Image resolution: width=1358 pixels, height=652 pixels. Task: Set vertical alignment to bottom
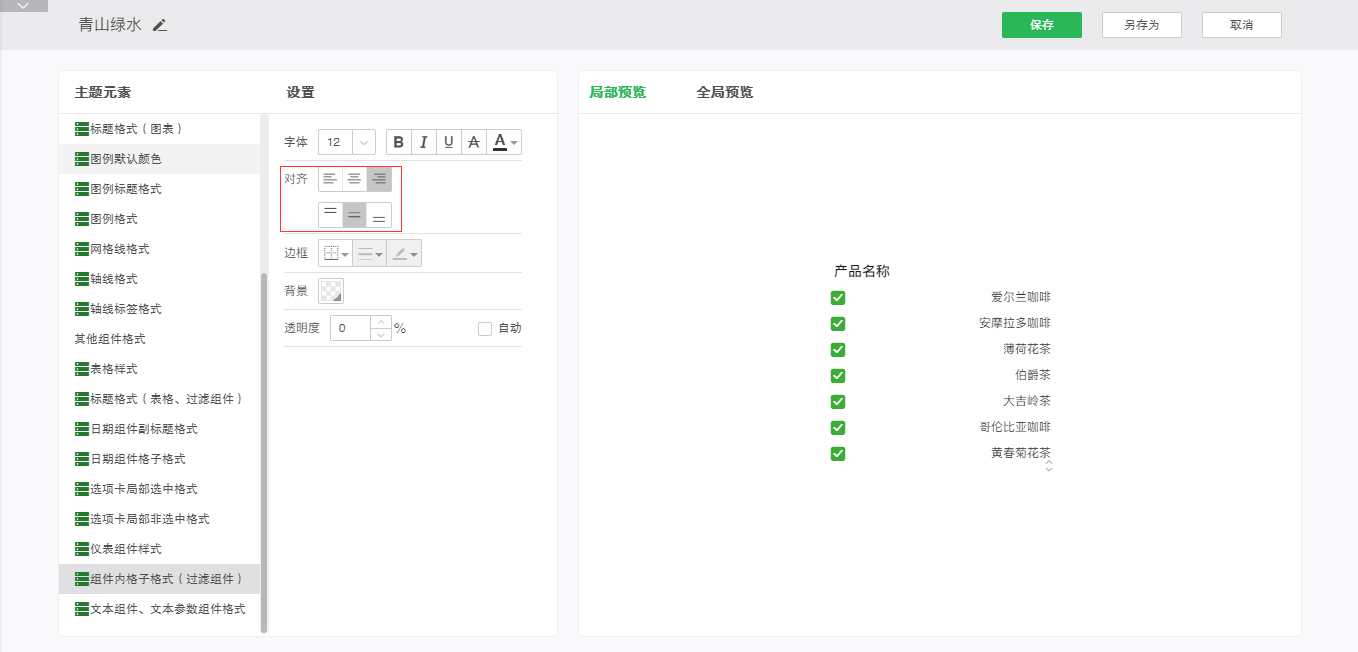point(379,215)
